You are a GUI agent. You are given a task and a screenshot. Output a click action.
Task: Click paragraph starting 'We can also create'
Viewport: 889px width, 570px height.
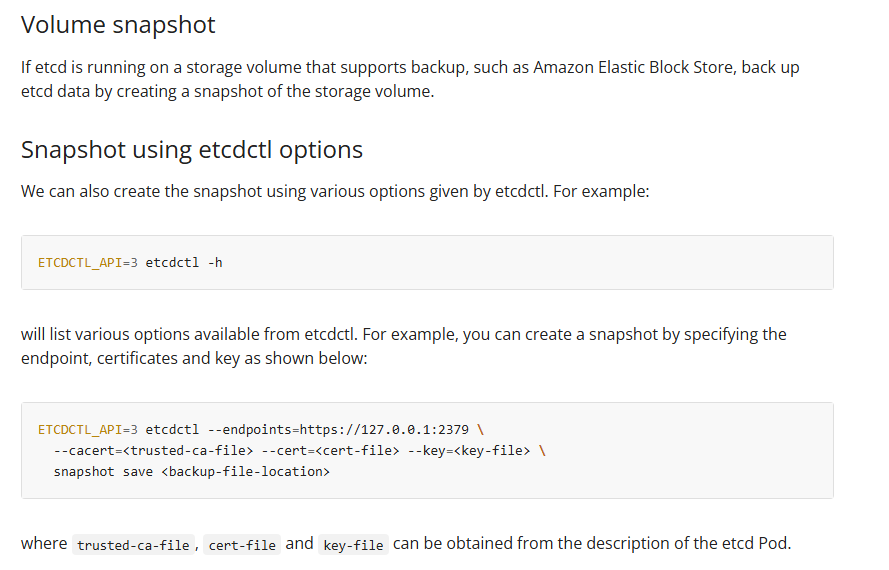tap(335, 192)
